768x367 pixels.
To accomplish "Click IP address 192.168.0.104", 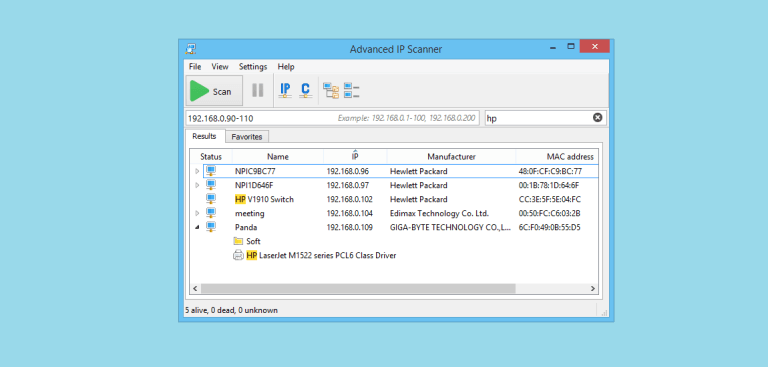I will 350,213.
